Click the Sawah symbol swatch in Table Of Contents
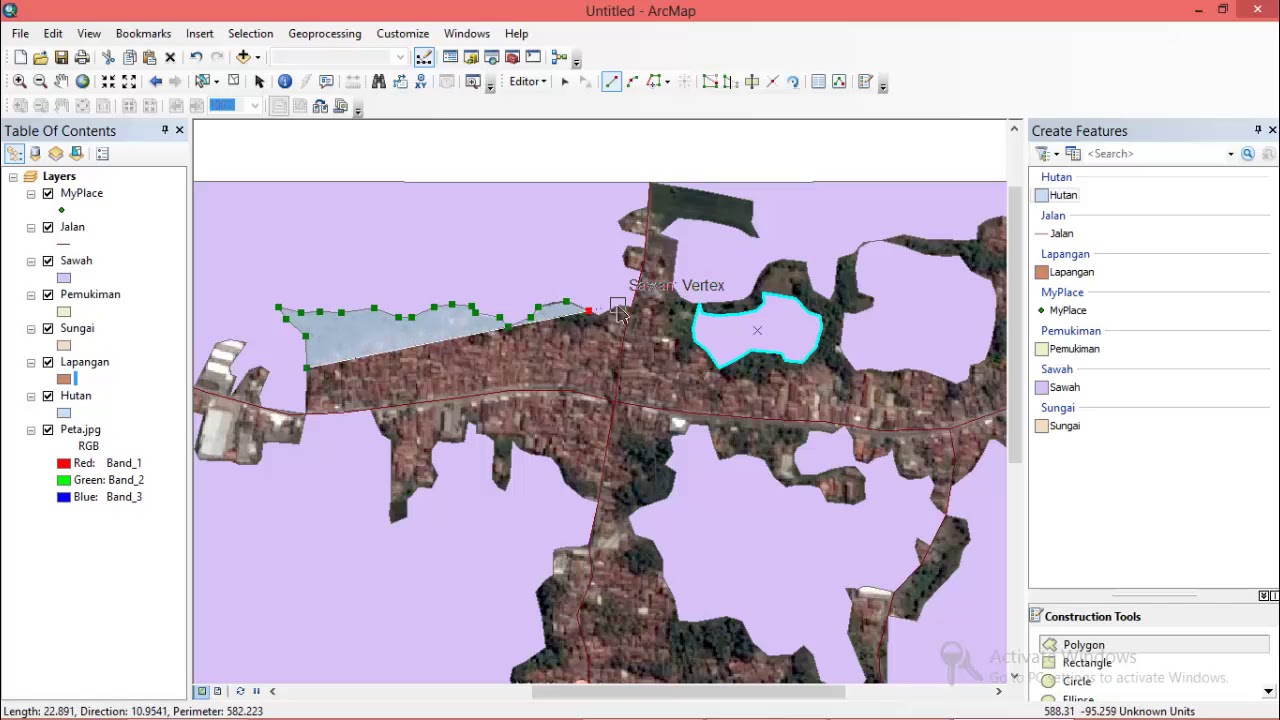This screenshot has width=1280, height=720. [x=64, y=278]
